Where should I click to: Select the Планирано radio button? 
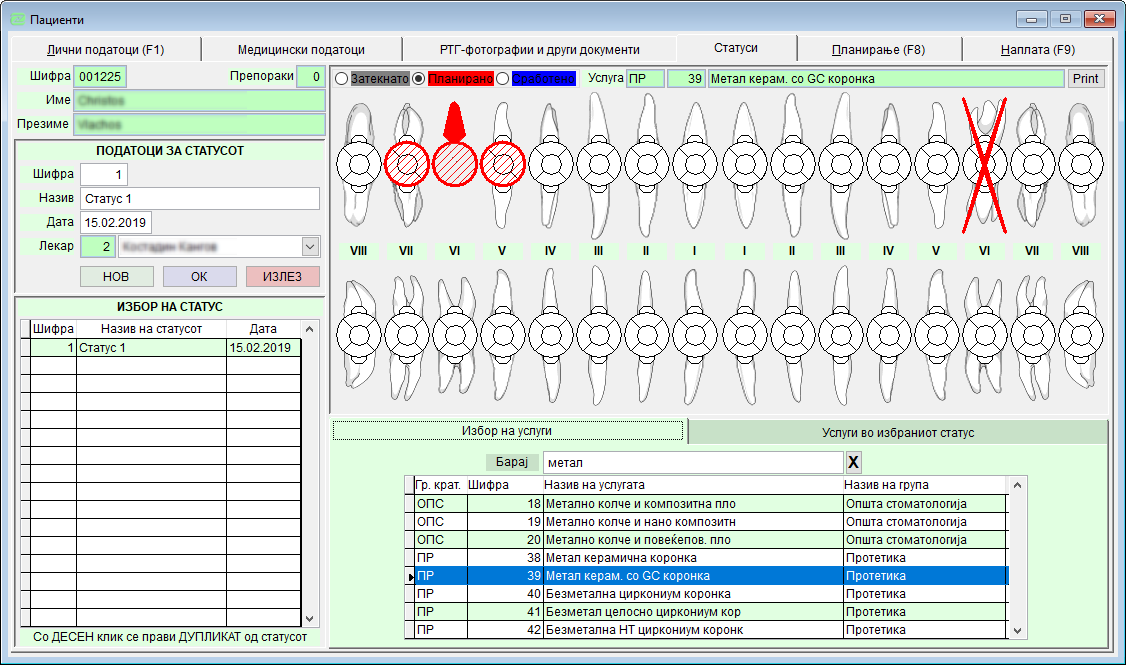[x=419, y=79]
